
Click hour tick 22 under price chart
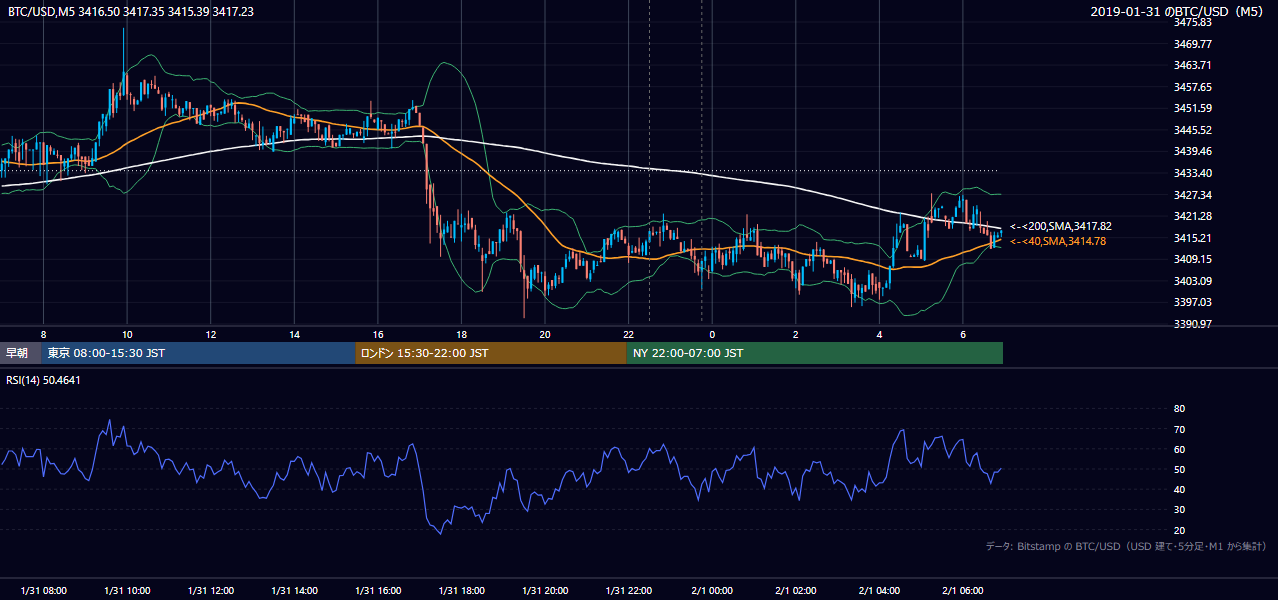pyautogui.click(x=629, y=334)
